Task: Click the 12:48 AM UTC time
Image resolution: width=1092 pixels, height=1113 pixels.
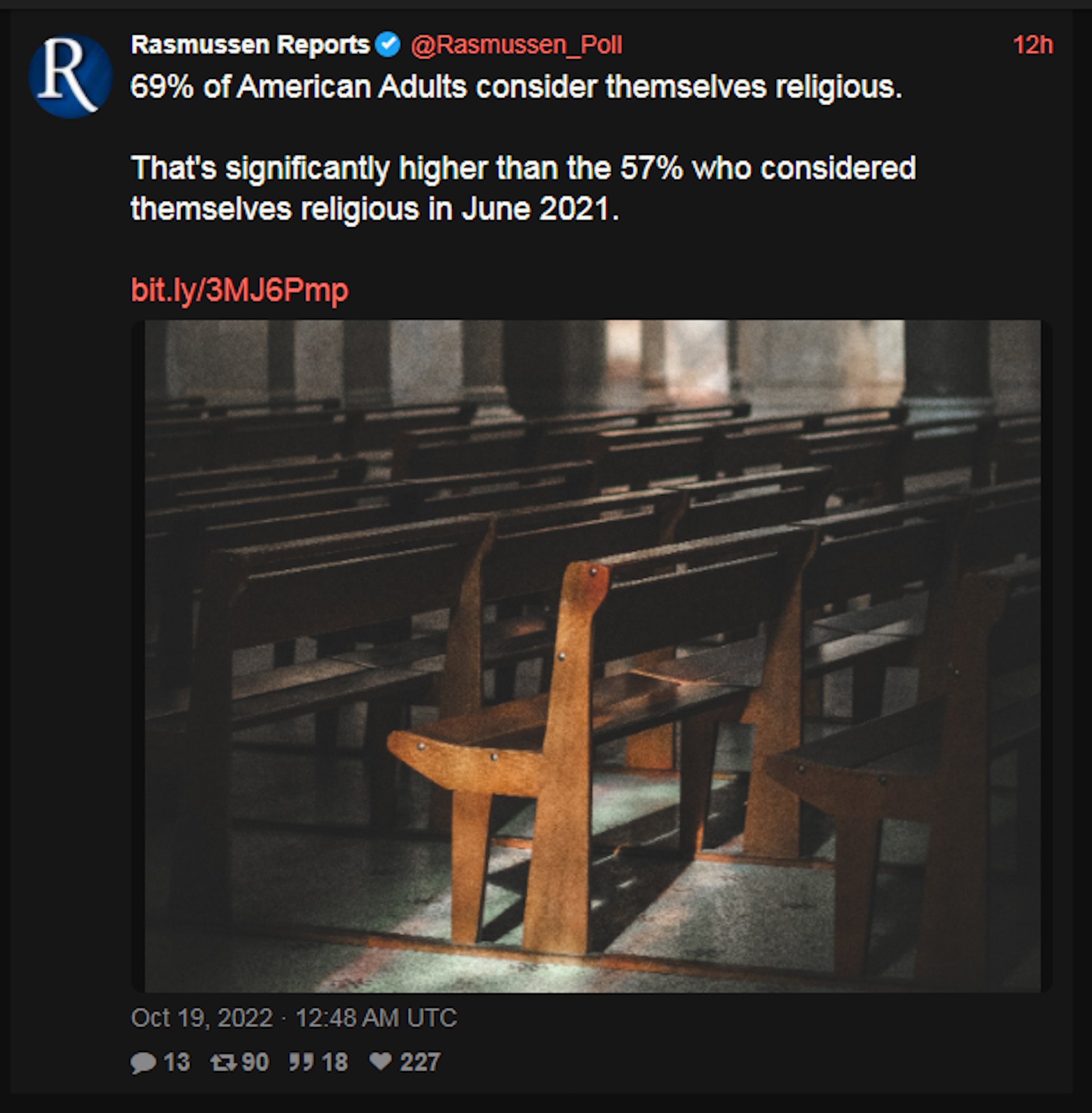Action: (x=376, y=1018)
